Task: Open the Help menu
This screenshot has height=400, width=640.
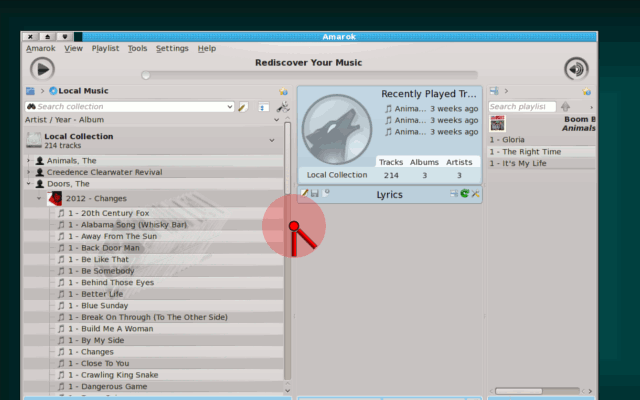Action: tap(207, 48)
